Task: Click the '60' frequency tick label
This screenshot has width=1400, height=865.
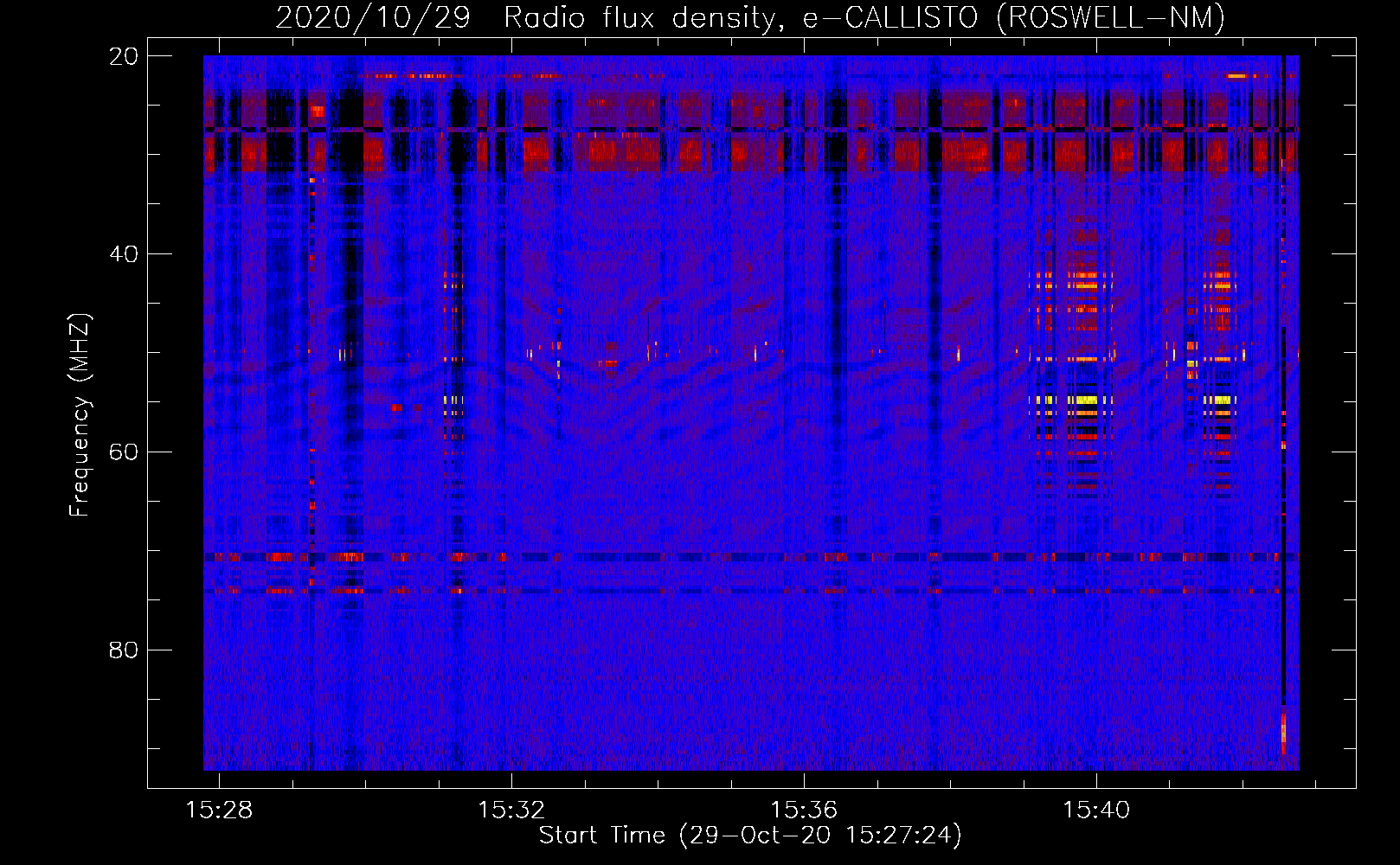Action: 124,452
